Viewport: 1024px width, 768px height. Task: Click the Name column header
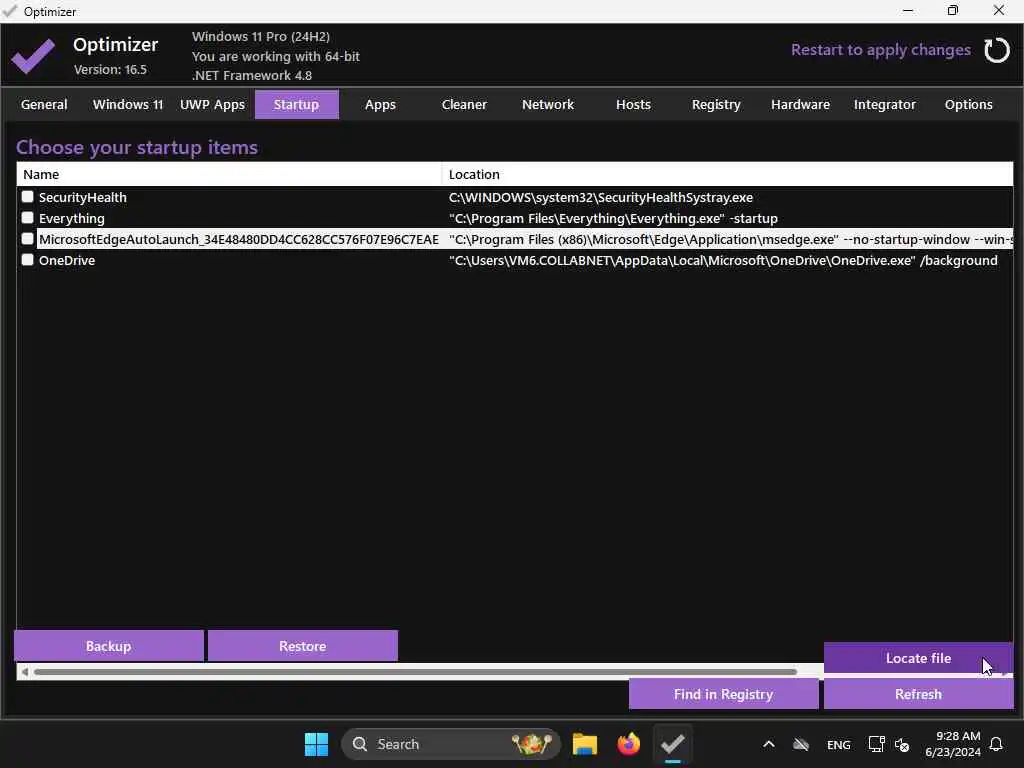click(x=229, y=174)
